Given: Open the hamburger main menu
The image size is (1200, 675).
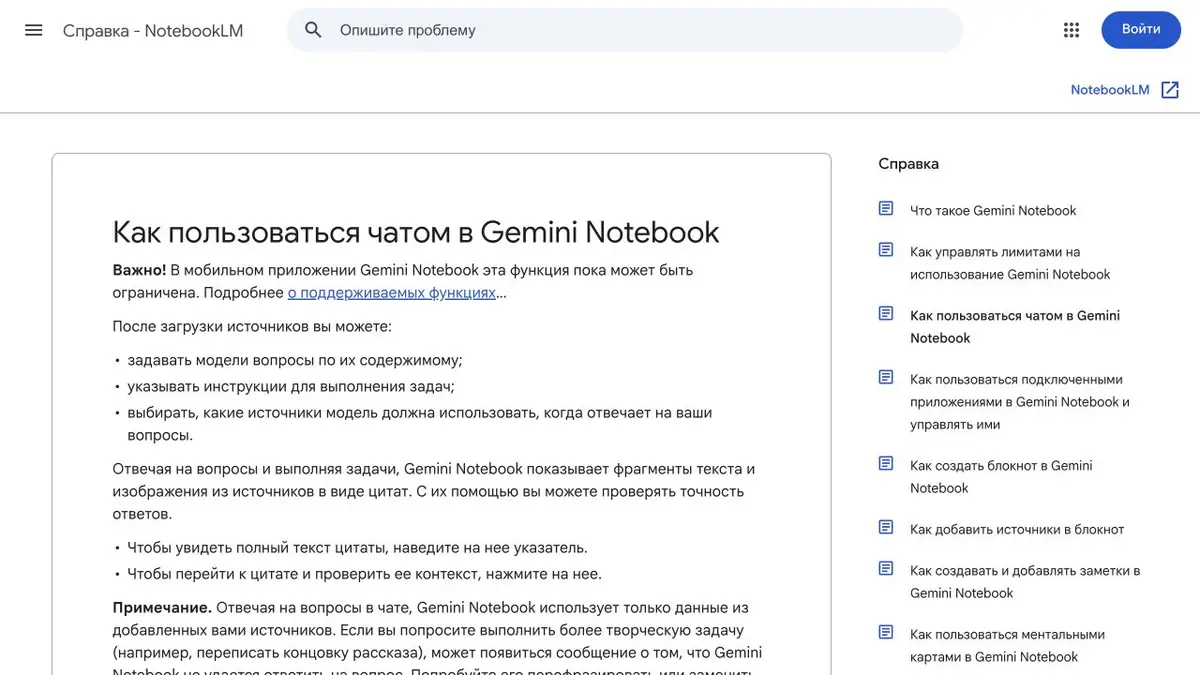Looking at the screenshot, I should click(x=34, y=30).
